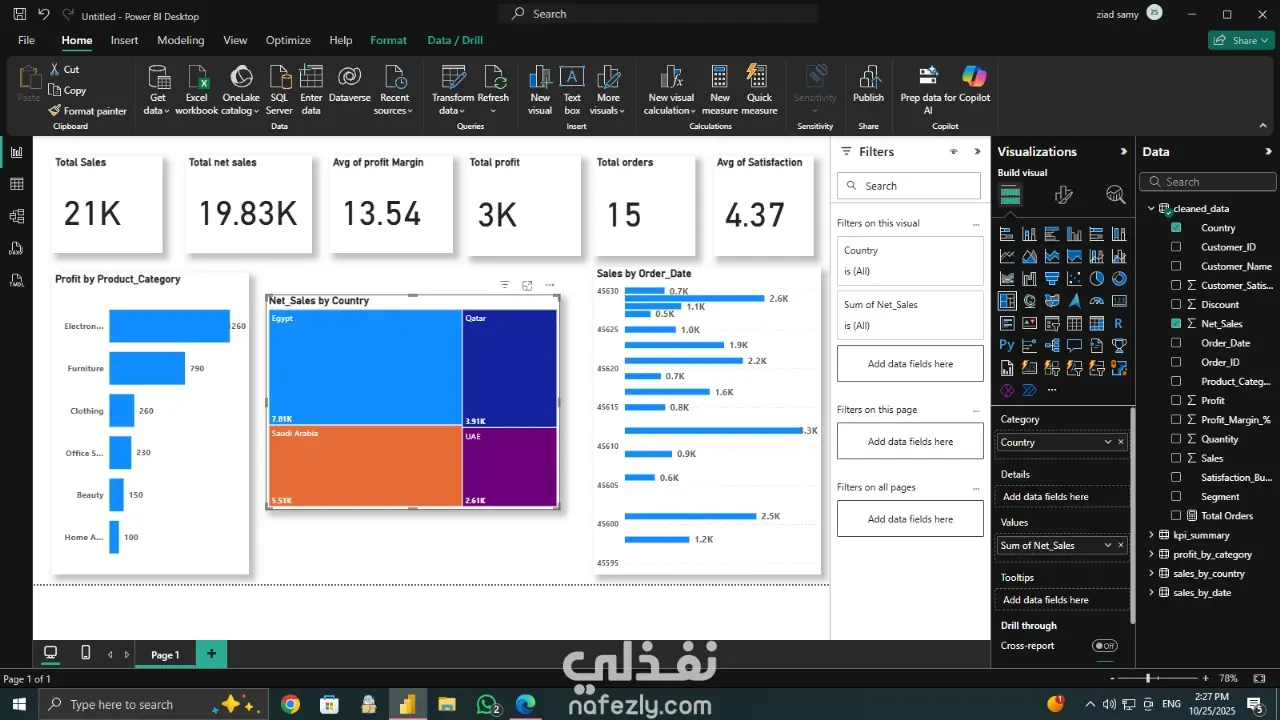
Task: Create a New measure
Action: pyautogui.click(x=720, y=90)
